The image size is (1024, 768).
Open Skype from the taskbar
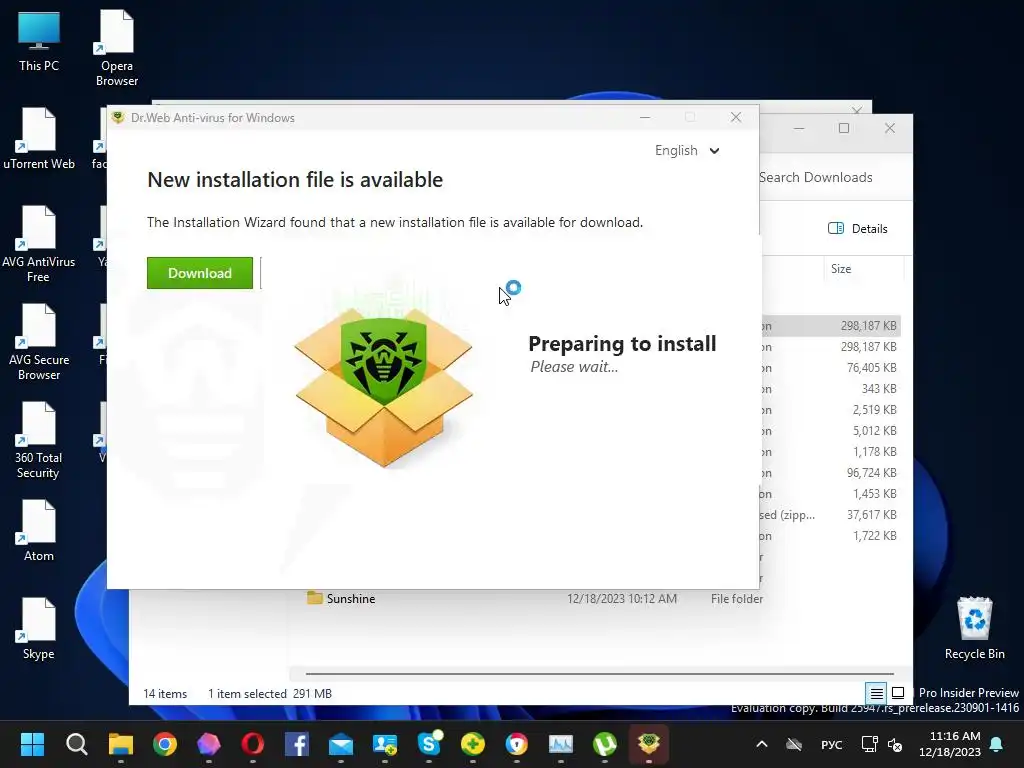point(429,744)
